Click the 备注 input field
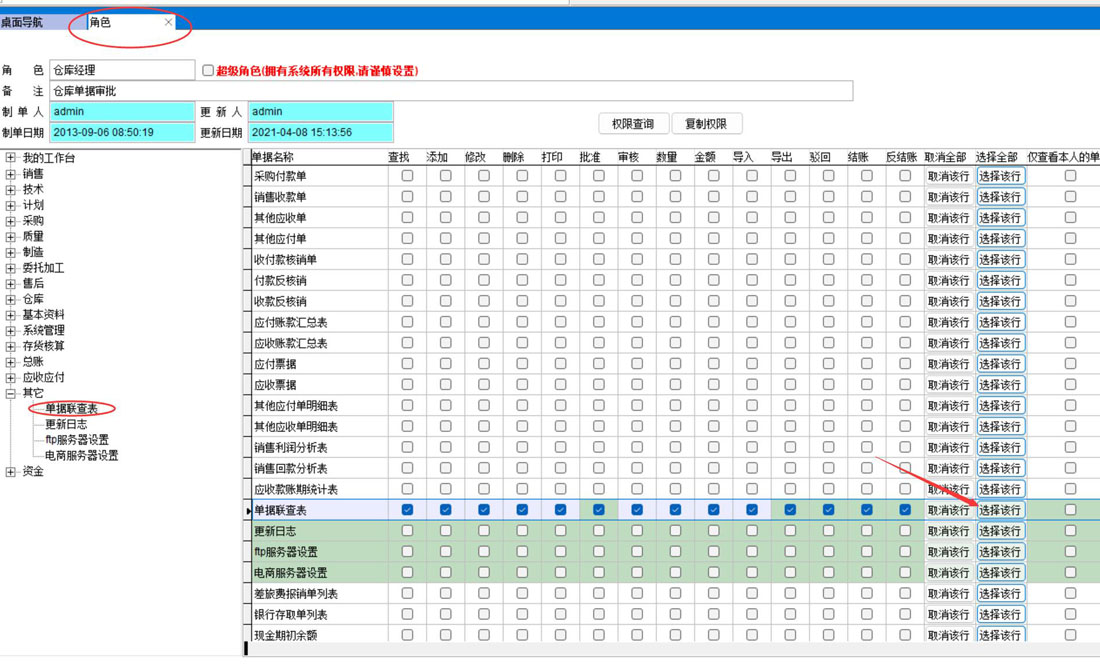This screenshot has height=664, width=1100. [450, 91]
